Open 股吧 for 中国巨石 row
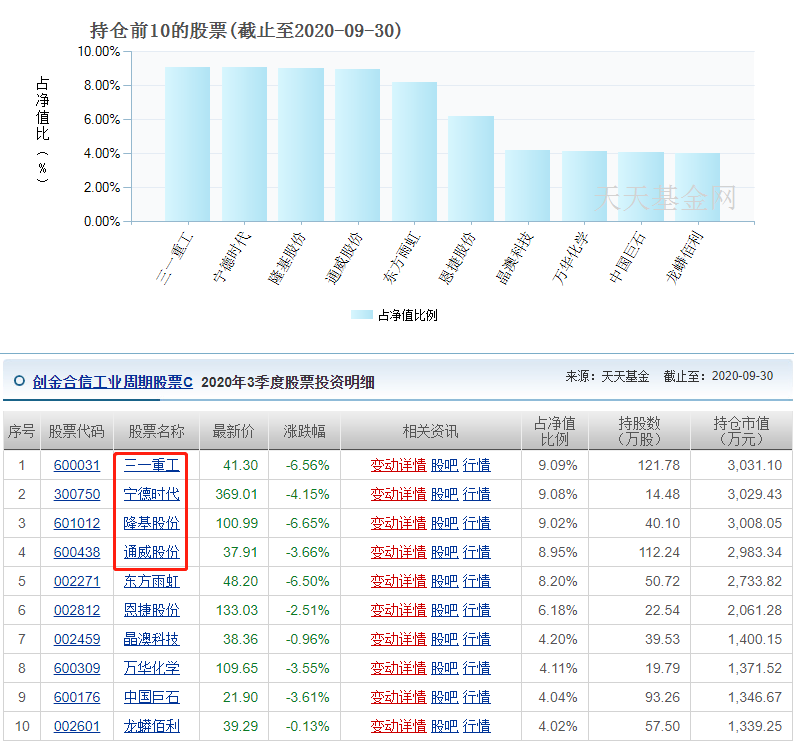 445,697
